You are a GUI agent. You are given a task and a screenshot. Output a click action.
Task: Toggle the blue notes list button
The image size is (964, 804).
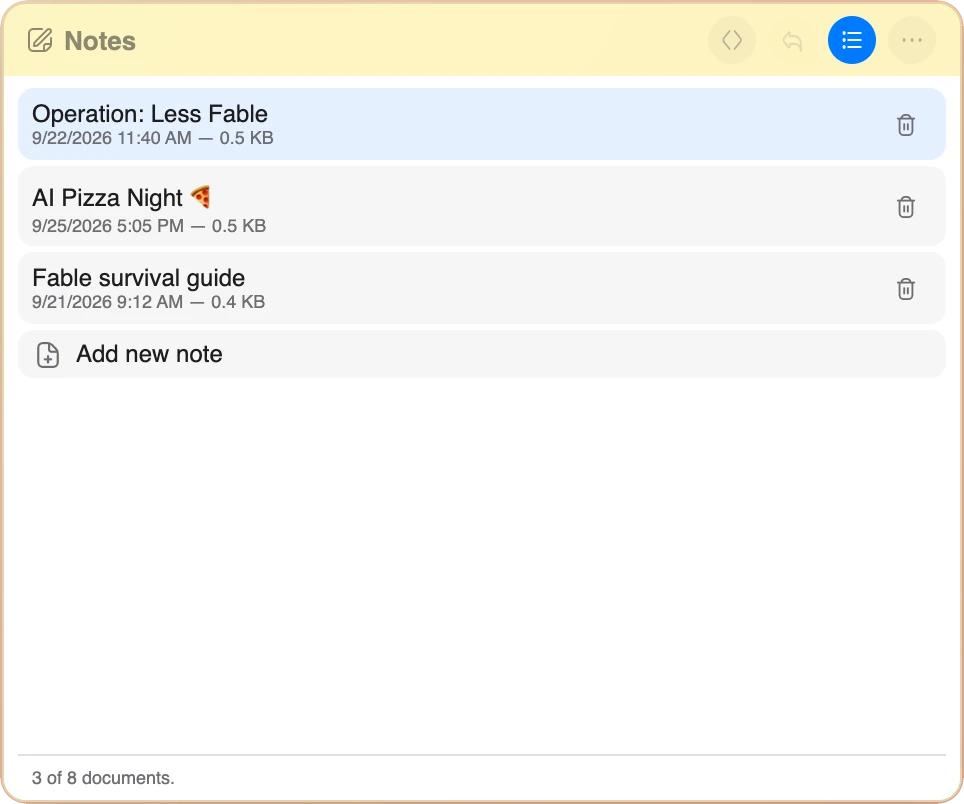click(851, 41)
